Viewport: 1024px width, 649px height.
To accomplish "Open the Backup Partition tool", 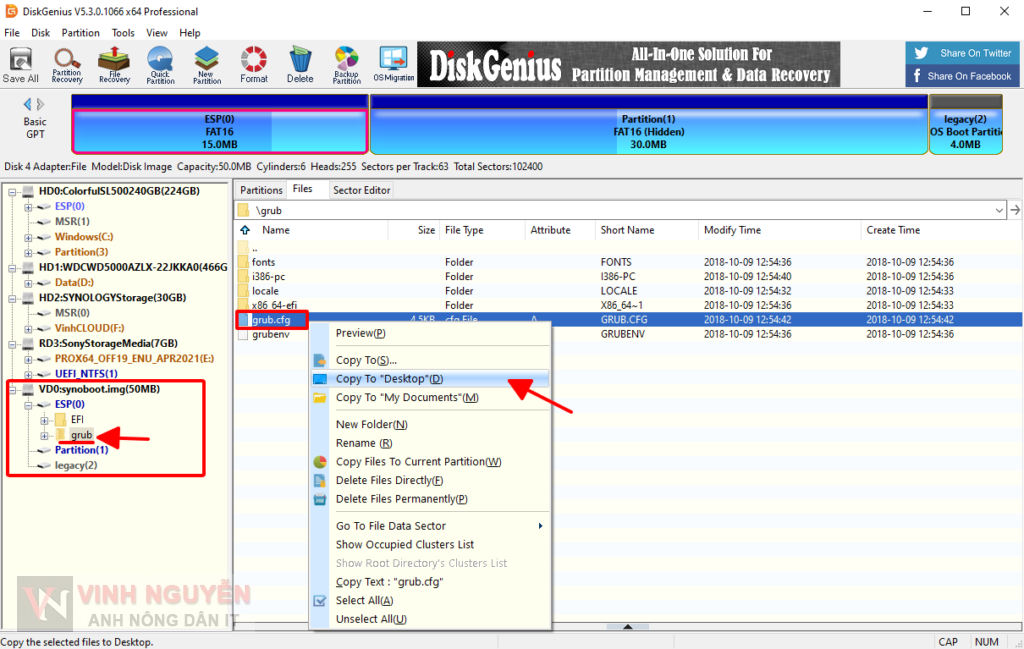I will click(x=346, y=64).
